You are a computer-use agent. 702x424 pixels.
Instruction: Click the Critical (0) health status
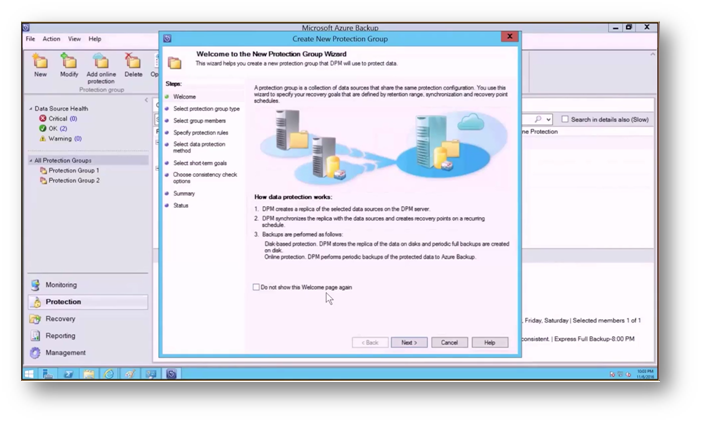point(58,119)
